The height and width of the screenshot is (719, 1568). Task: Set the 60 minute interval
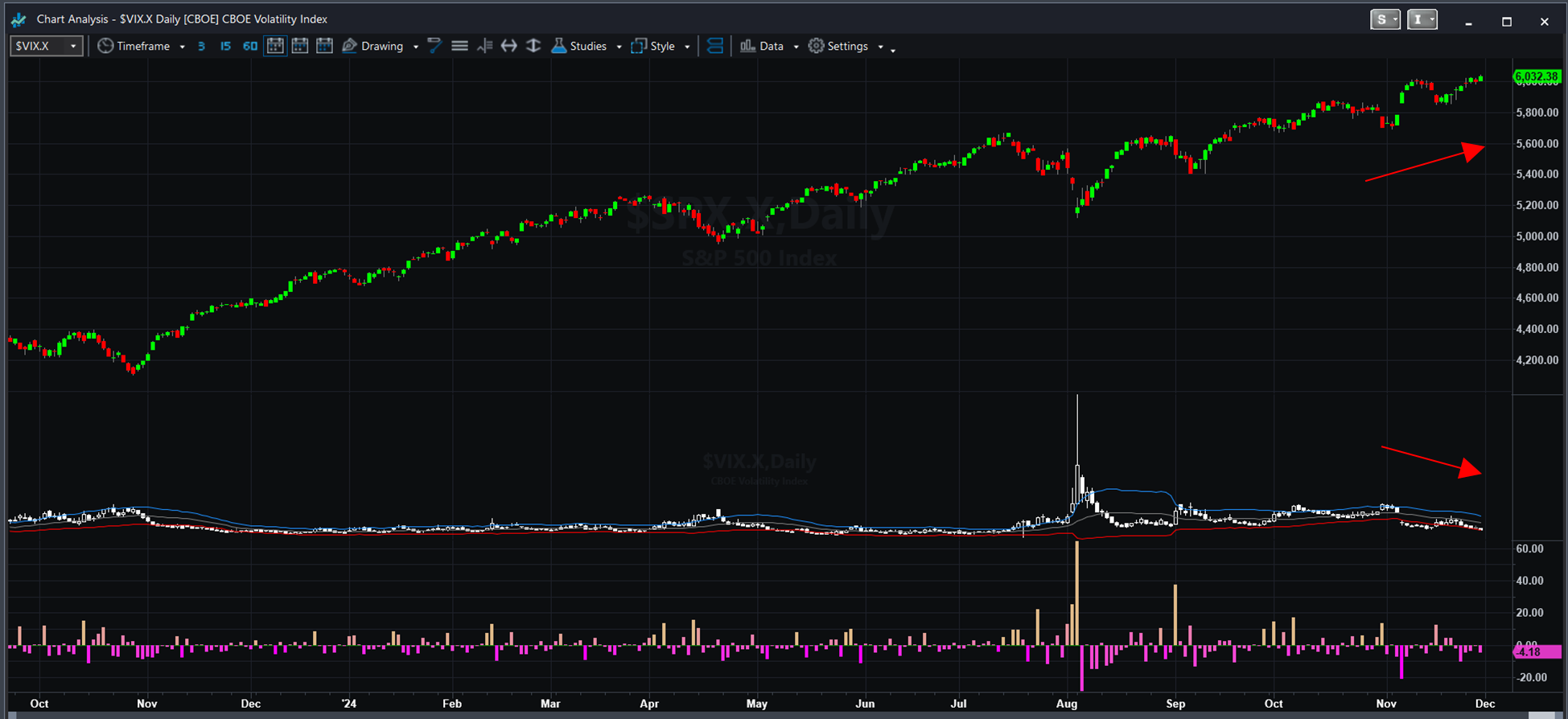250,47
